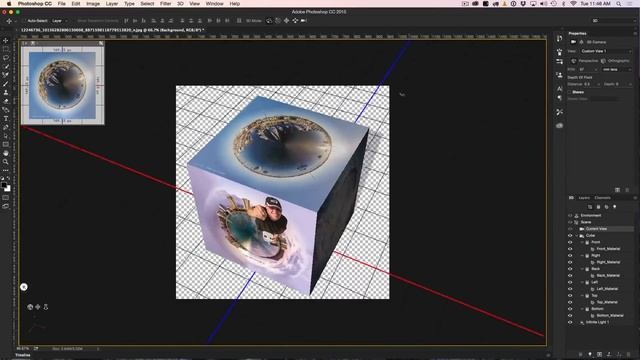Click the dolly widget in canvas lower left
This screenshot has height=360, width=640.
(x=46, y=307)
